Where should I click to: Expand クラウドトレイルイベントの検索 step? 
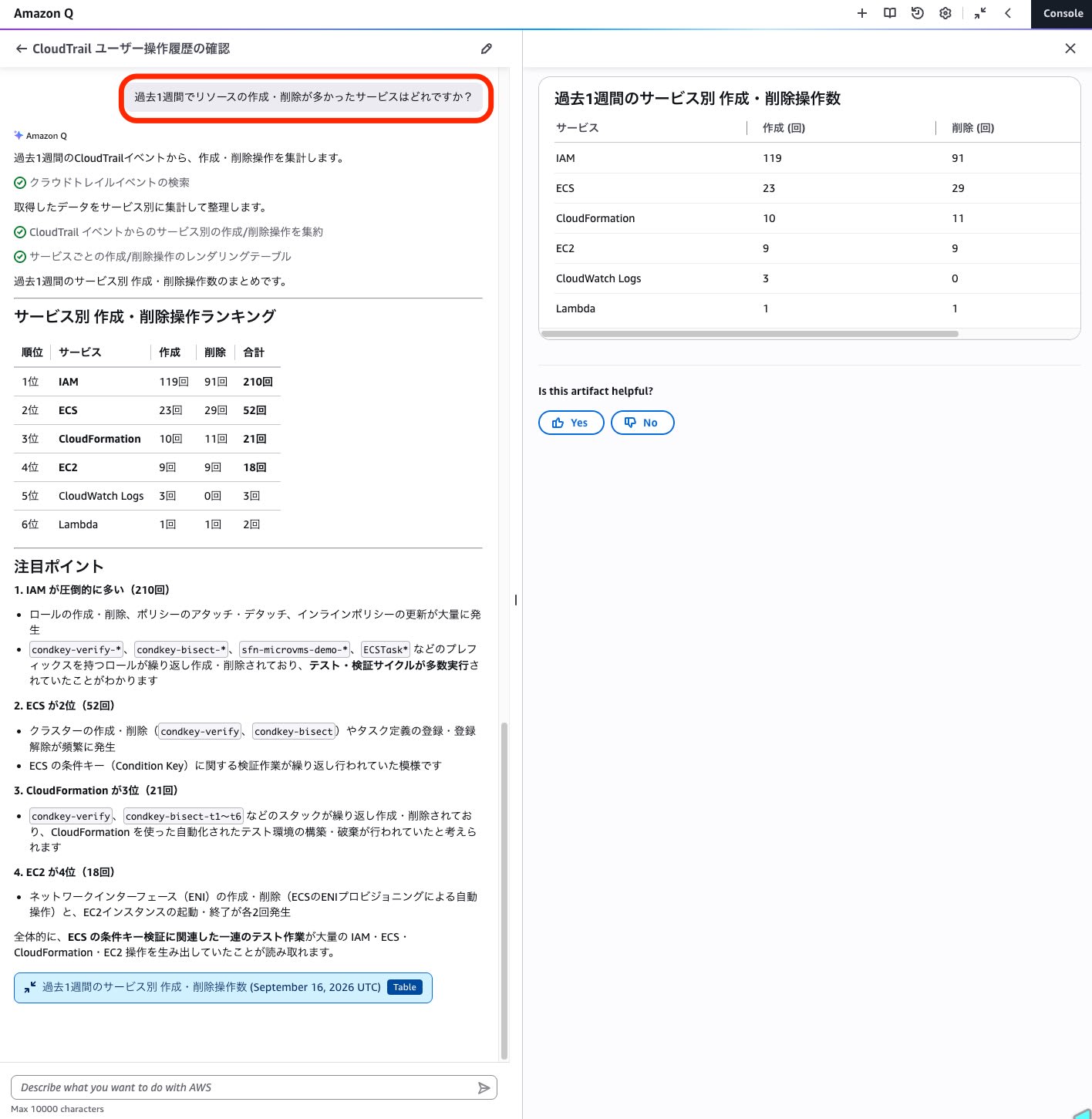[x=102, y=183]
